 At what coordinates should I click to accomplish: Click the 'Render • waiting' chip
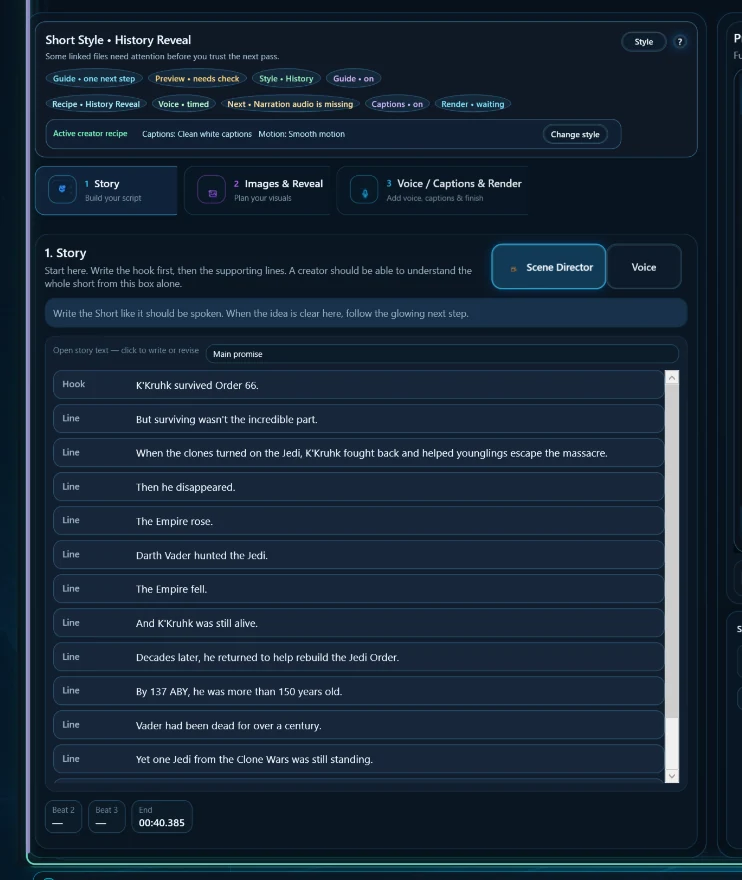(x=473, y=104)
